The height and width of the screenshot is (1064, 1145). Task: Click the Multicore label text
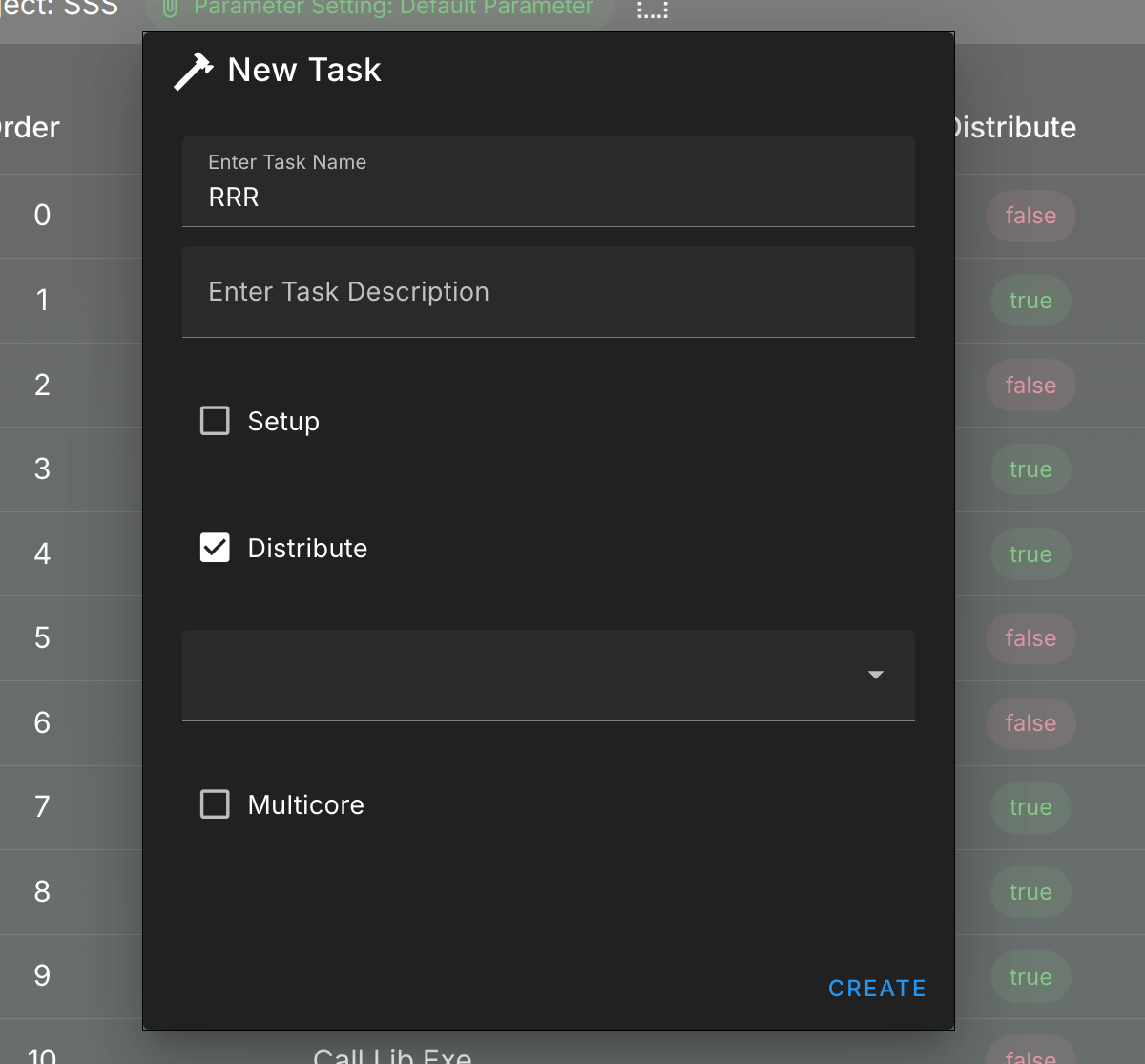click(306, 805)
